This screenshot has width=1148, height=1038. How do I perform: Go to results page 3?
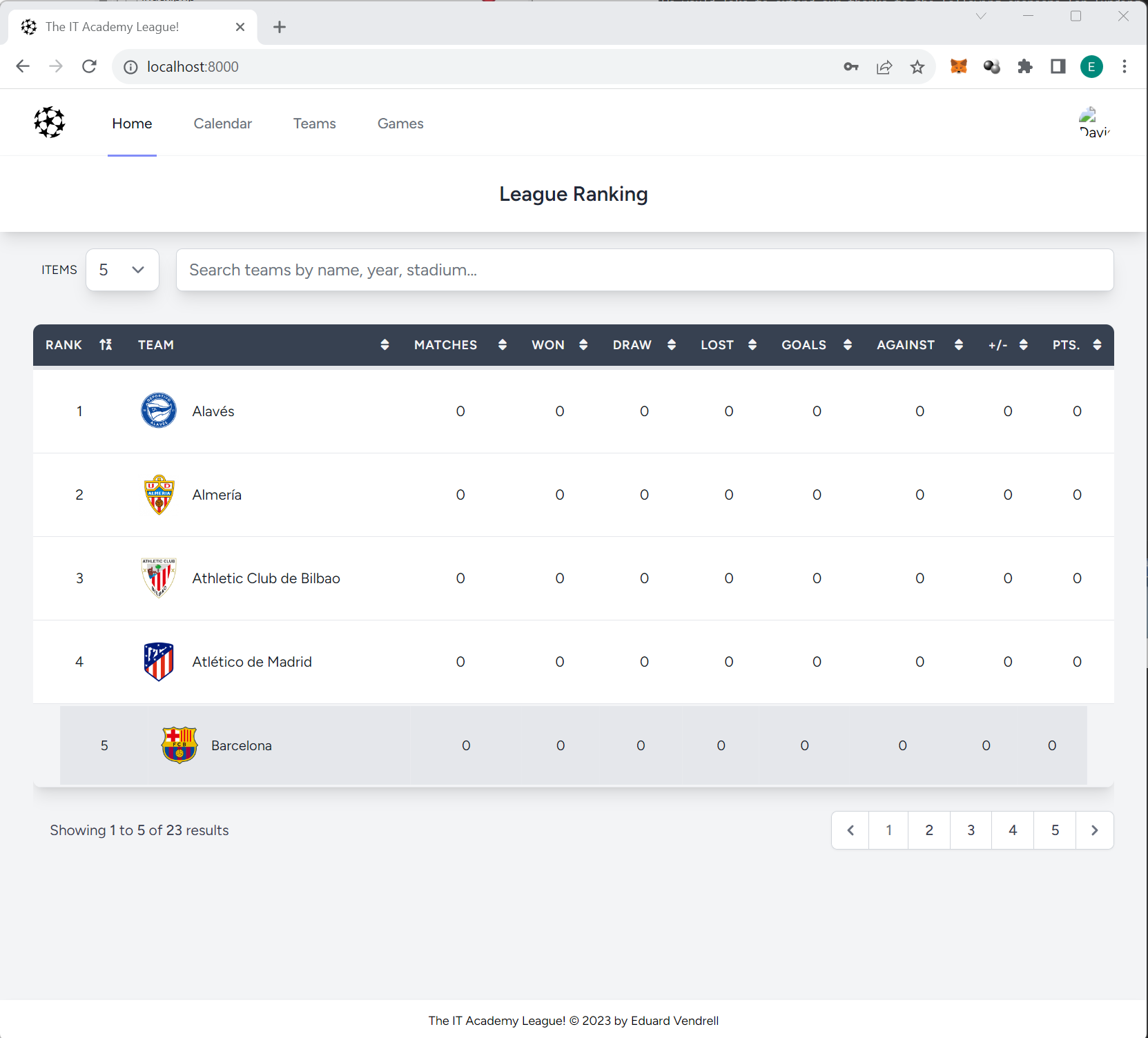point(971,830)
